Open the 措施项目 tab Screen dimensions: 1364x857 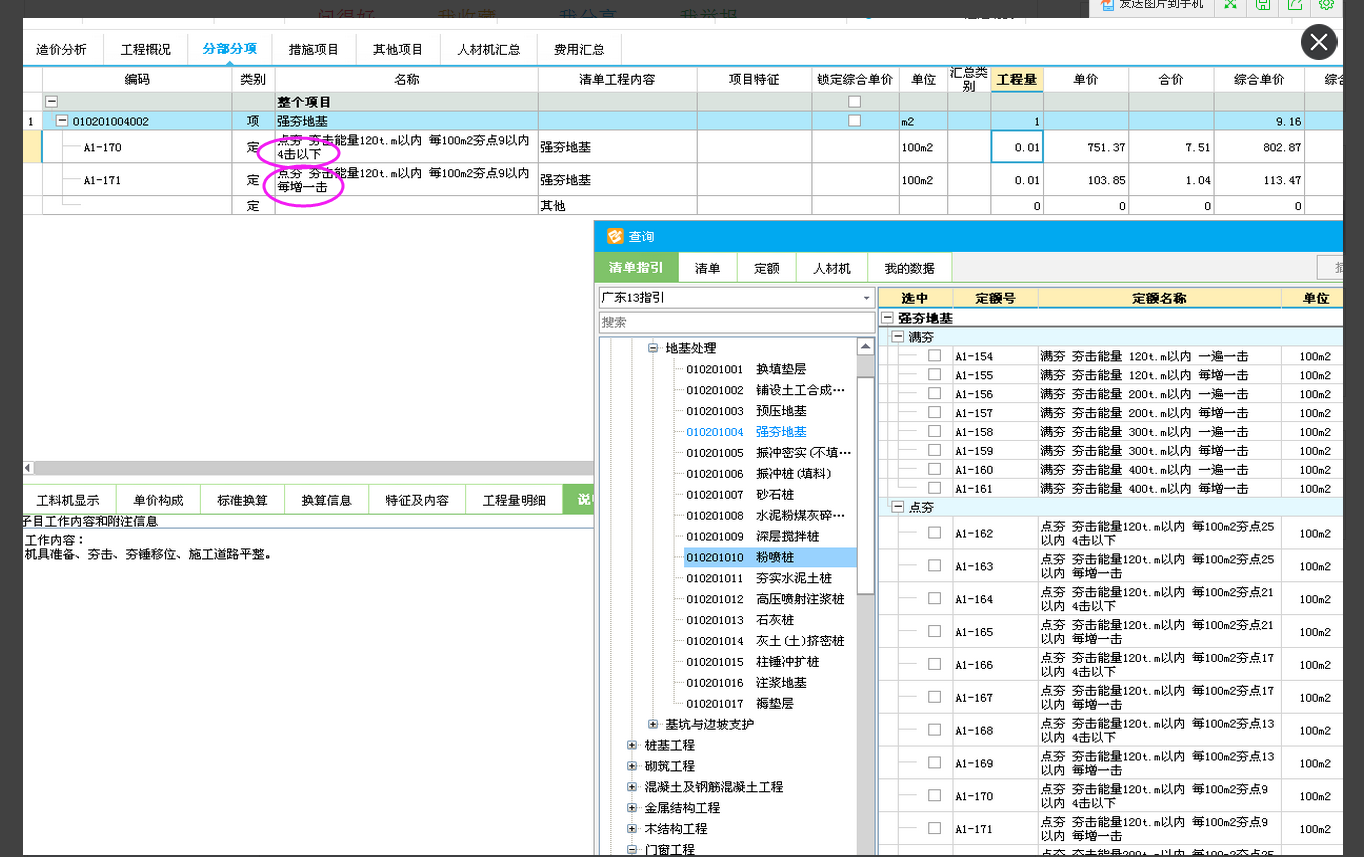pos(314,49)
